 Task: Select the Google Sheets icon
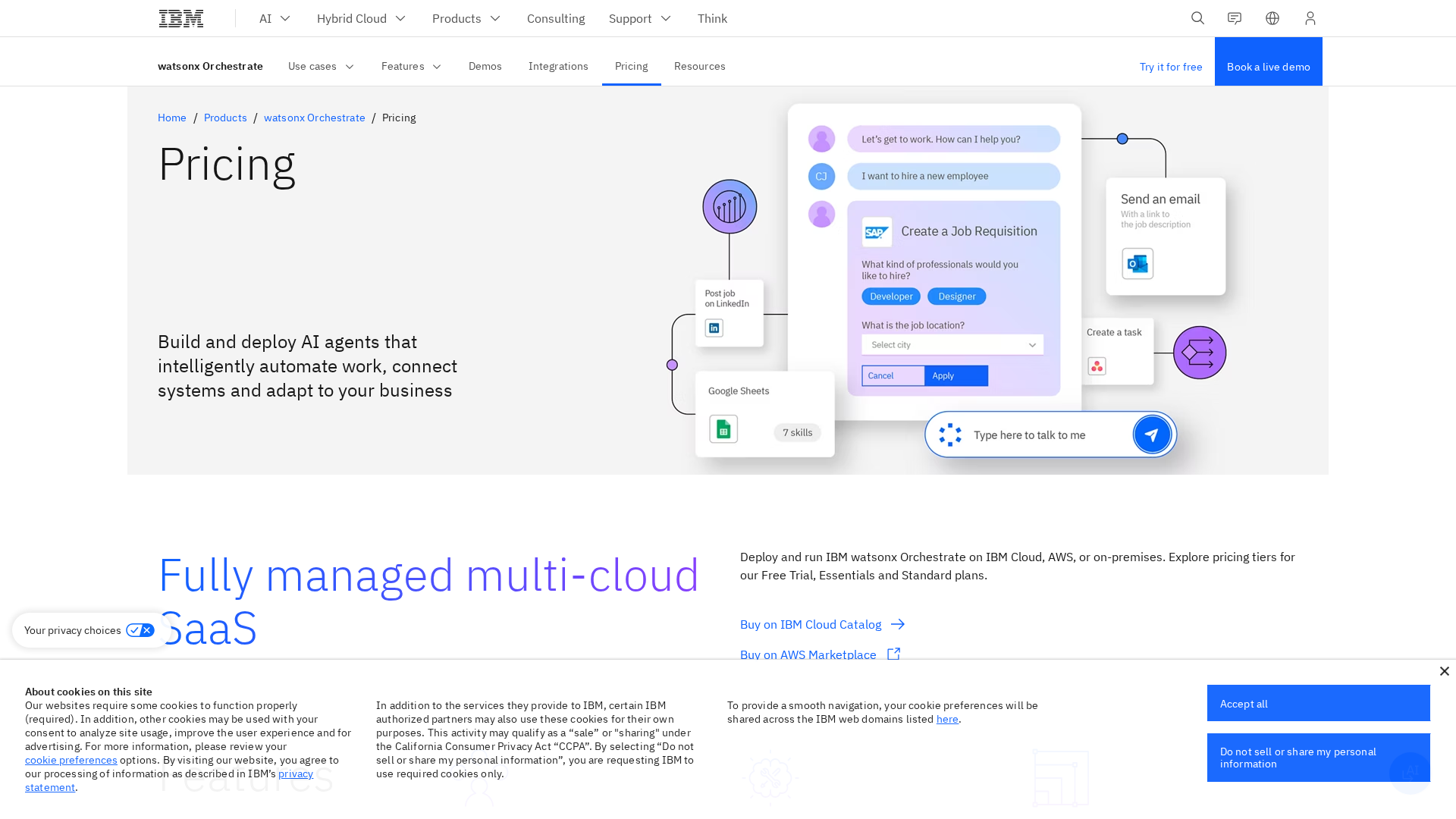[x=723, y=428]
